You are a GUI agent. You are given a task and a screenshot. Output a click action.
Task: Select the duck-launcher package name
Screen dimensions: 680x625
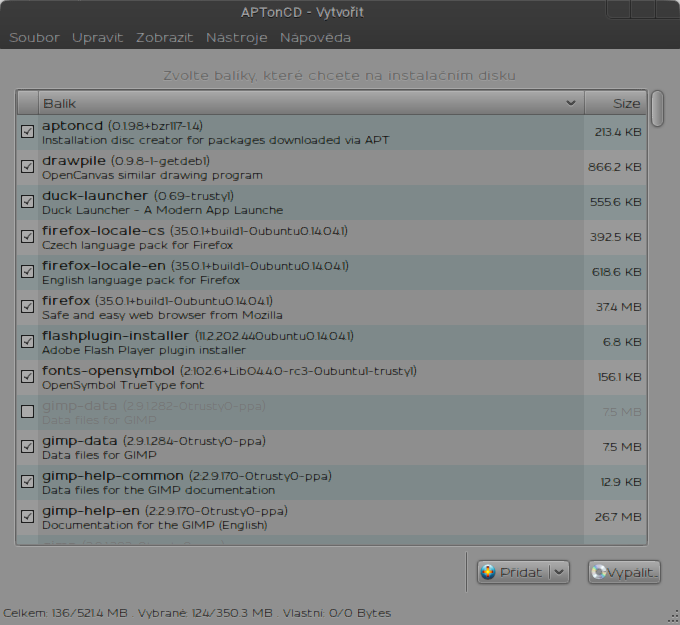95,196
